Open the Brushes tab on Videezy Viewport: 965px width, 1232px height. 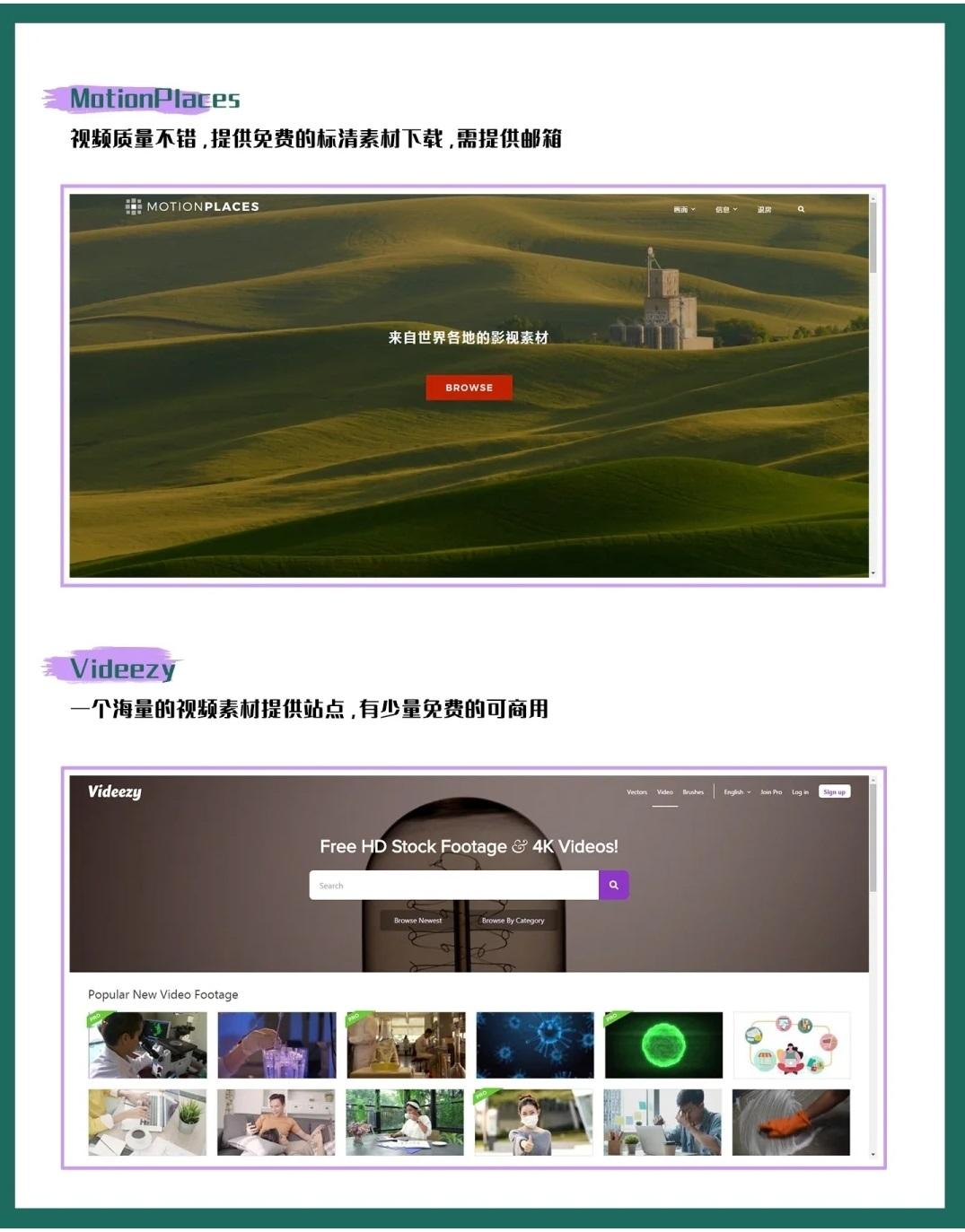click(693, 792)
